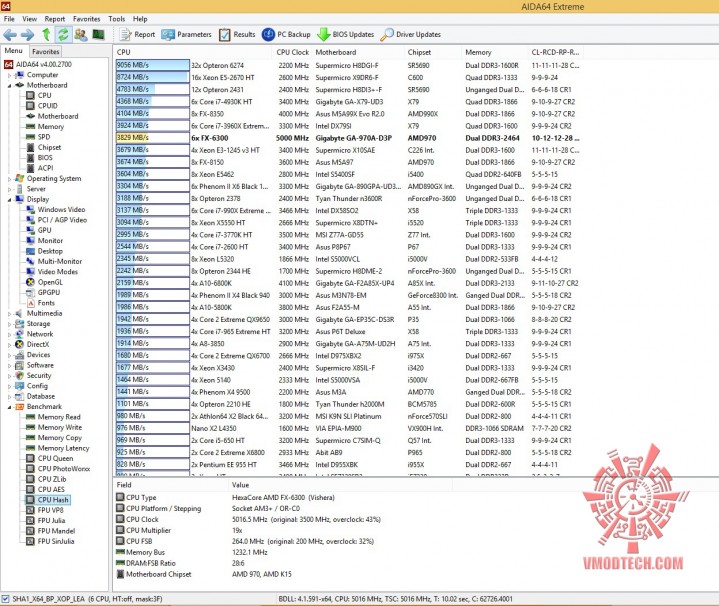
Task: Select BIOS under Motherboard
Action: [45, 158]
